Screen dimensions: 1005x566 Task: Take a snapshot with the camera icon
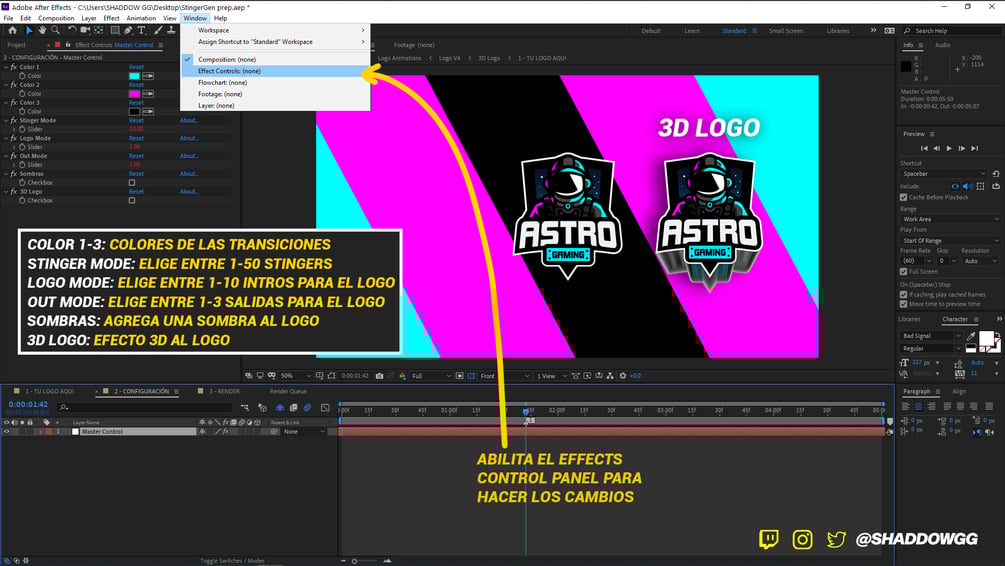point(379,376)
